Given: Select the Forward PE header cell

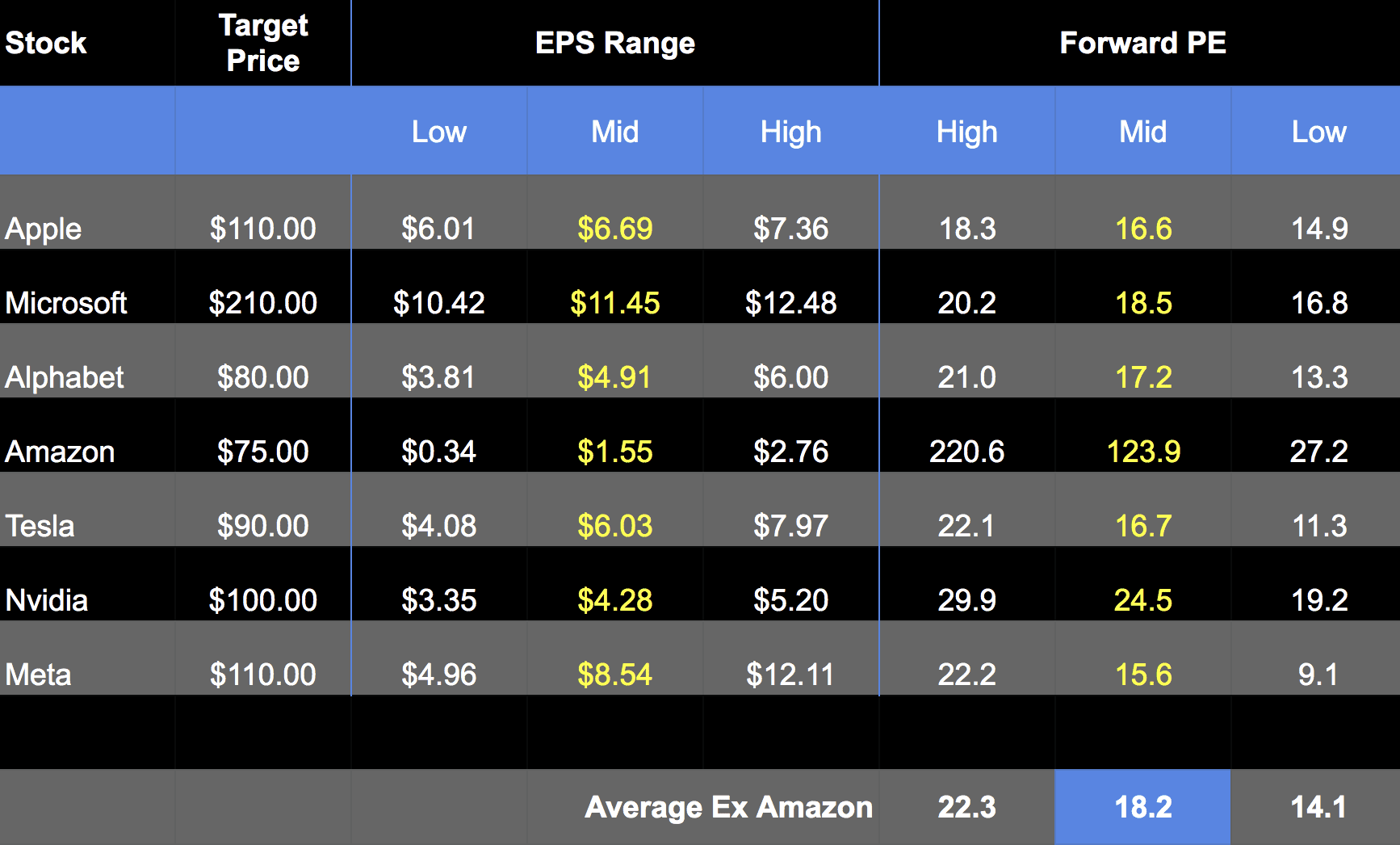Looking at the screenshot, I should point(1142,43).
